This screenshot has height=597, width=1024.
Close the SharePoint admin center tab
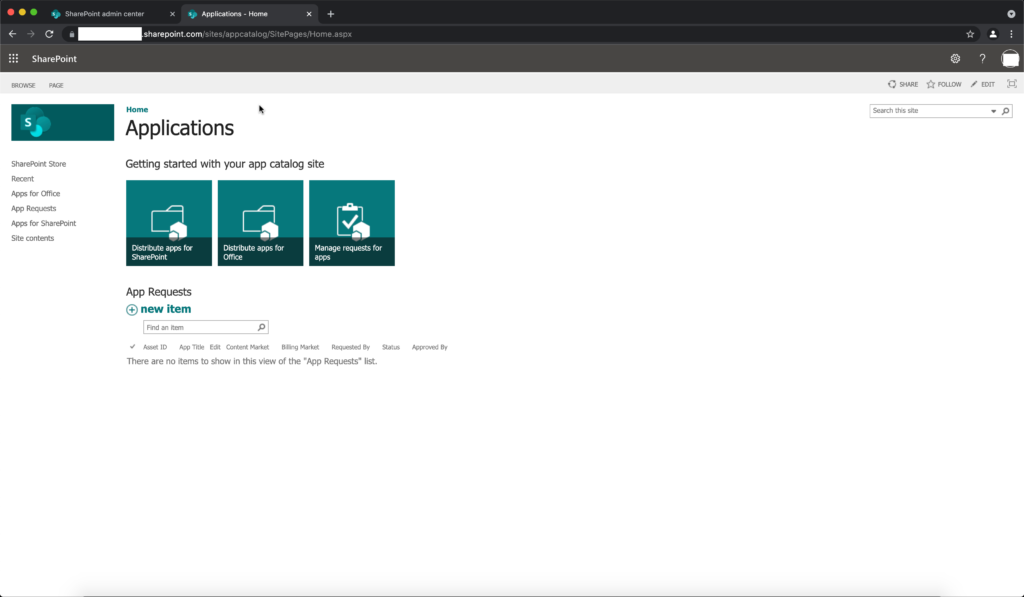pyautogui.click(x=172, y=14)
